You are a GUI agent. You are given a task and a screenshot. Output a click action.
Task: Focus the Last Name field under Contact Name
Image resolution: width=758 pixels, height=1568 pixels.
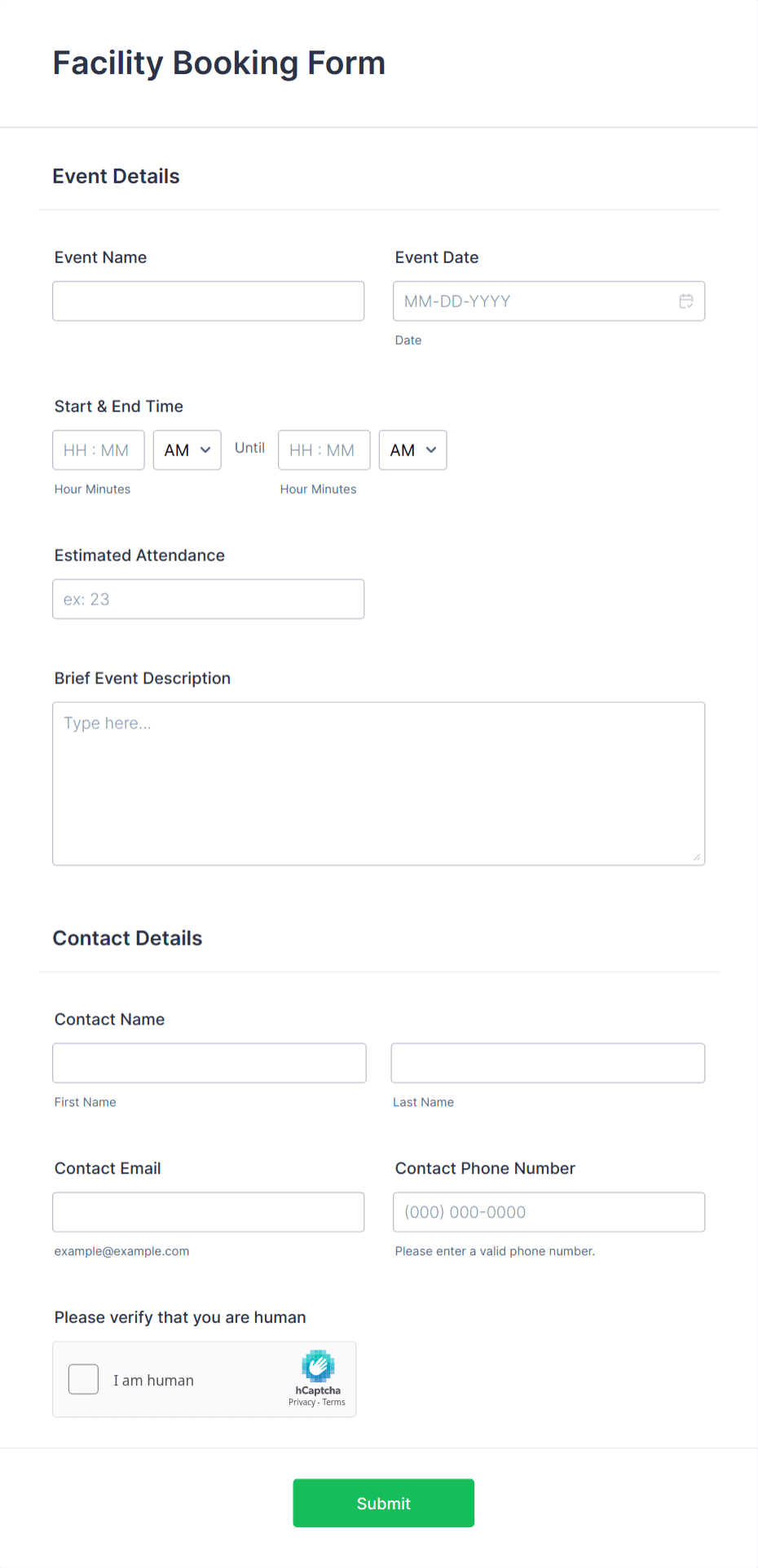(x=547, y=1062)
